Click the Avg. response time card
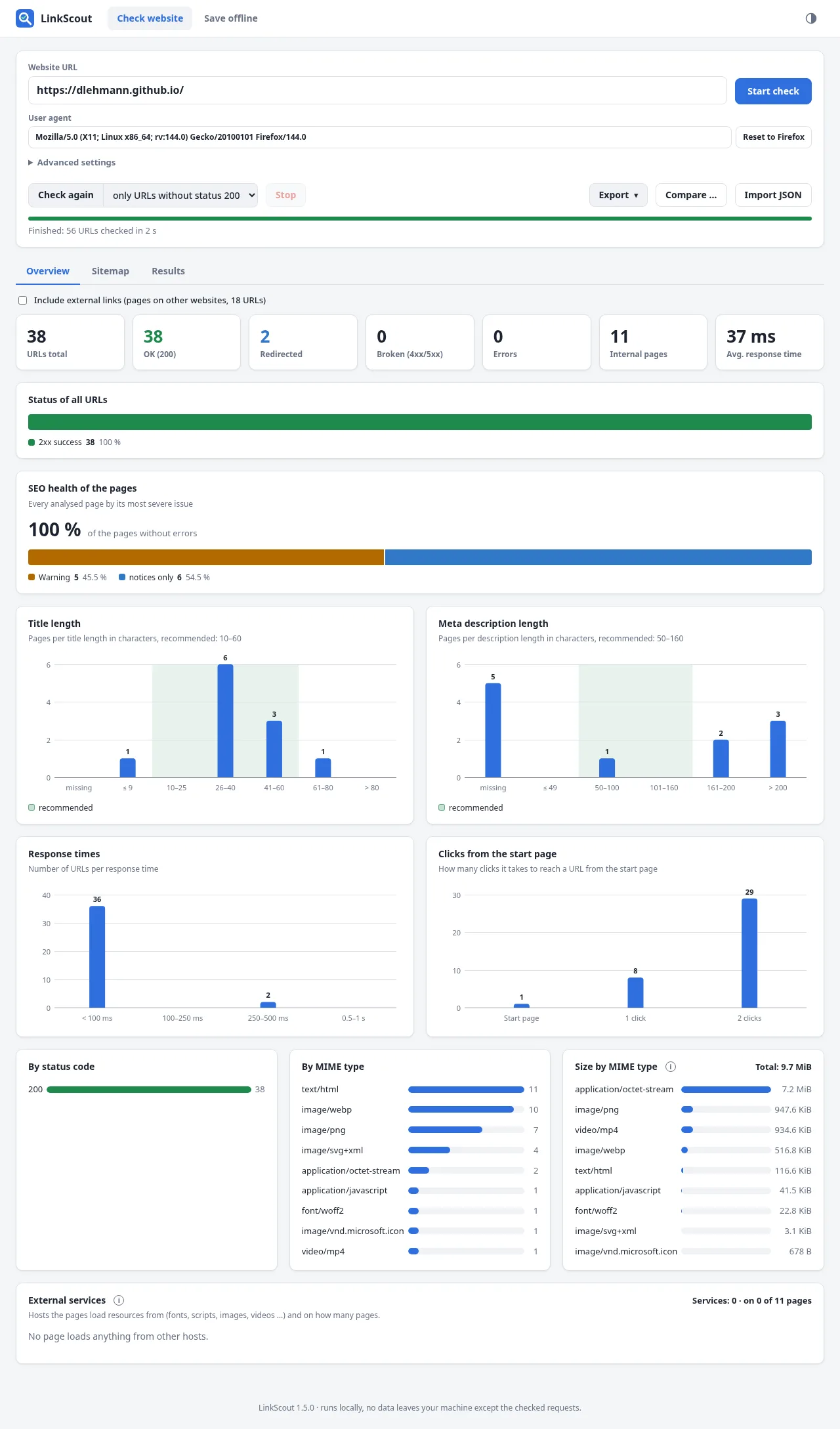The image size is (840, 1429). (770, 343)
